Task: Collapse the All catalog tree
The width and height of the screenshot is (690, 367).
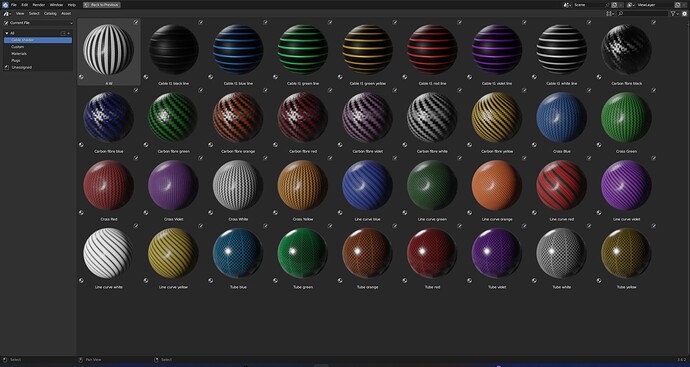Action: click(7, 33)
